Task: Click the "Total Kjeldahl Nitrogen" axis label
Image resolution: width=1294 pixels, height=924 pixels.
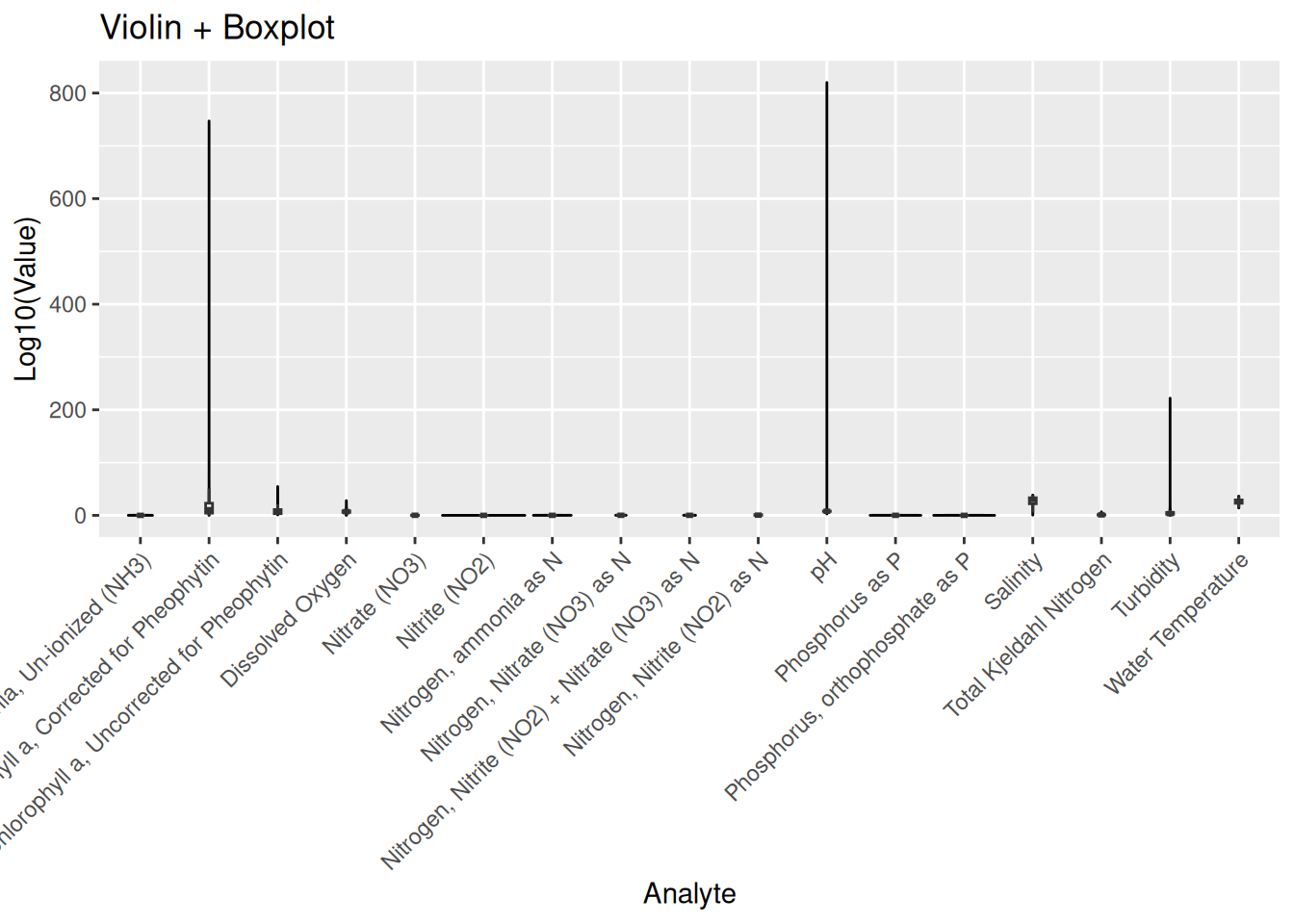Action: coord(1028,636)
